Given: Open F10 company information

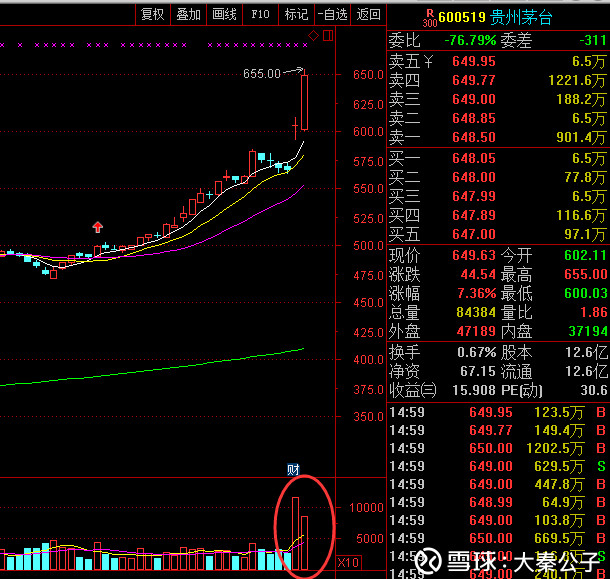Looking at the screenshot, I should click(x=260, y=15).
